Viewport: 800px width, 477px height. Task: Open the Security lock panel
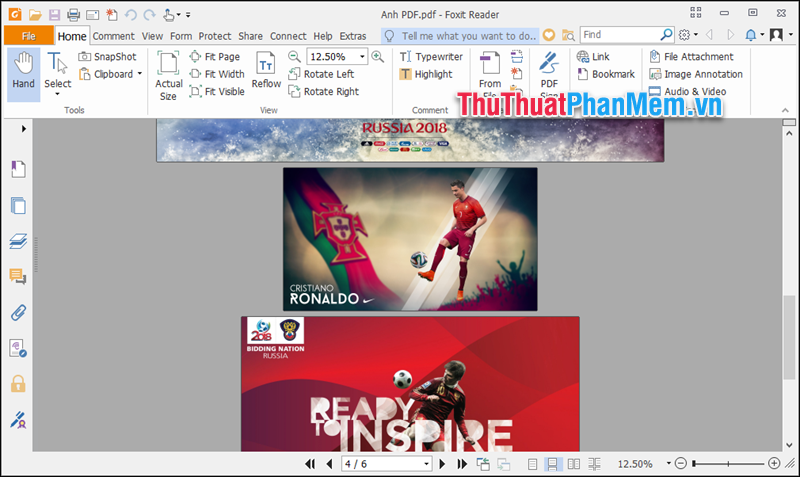tap(18, 383)
